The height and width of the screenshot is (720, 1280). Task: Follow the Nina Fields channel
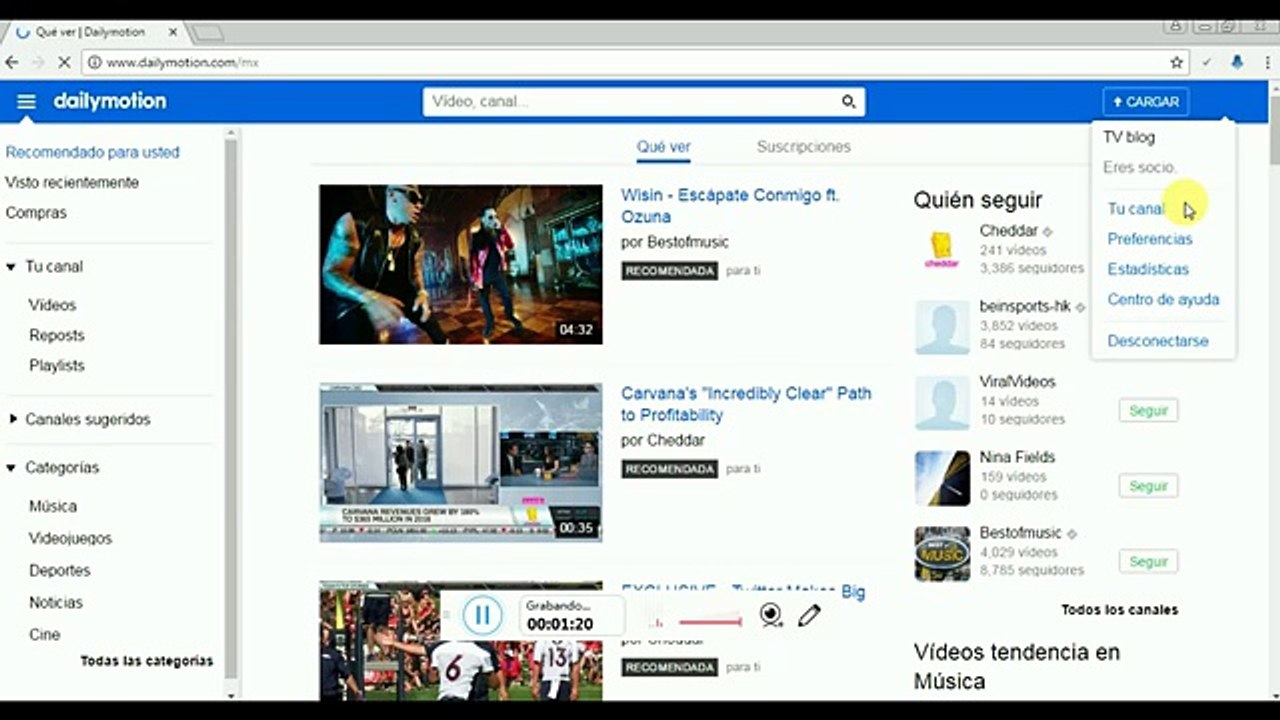[1148, 486]
